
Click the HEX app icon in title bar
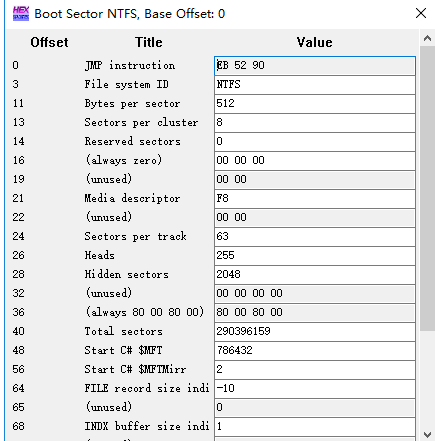(21, 14)
